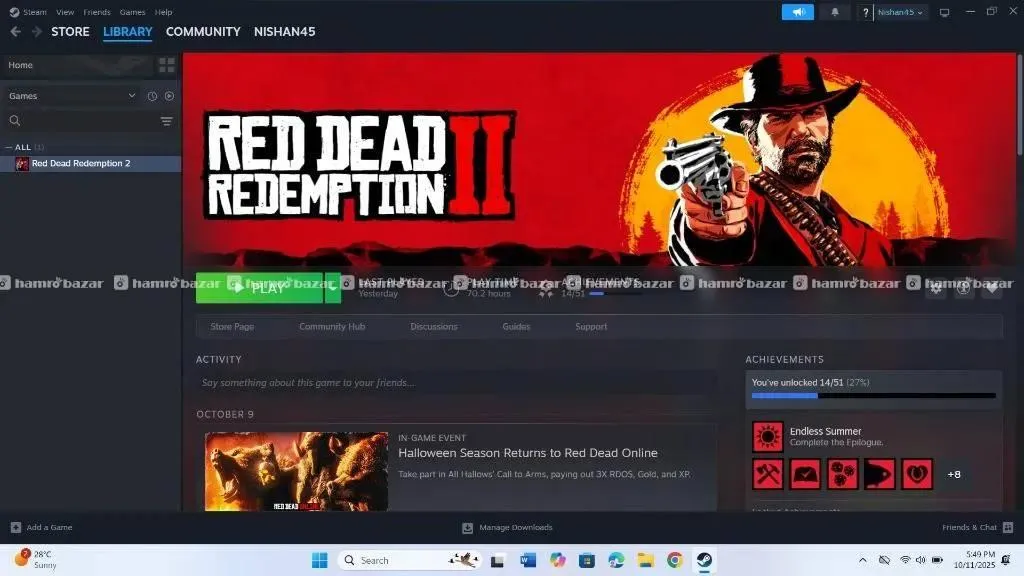Open the Friends menu
This screenshot has height=576, width=1024.
coord(97,12)
